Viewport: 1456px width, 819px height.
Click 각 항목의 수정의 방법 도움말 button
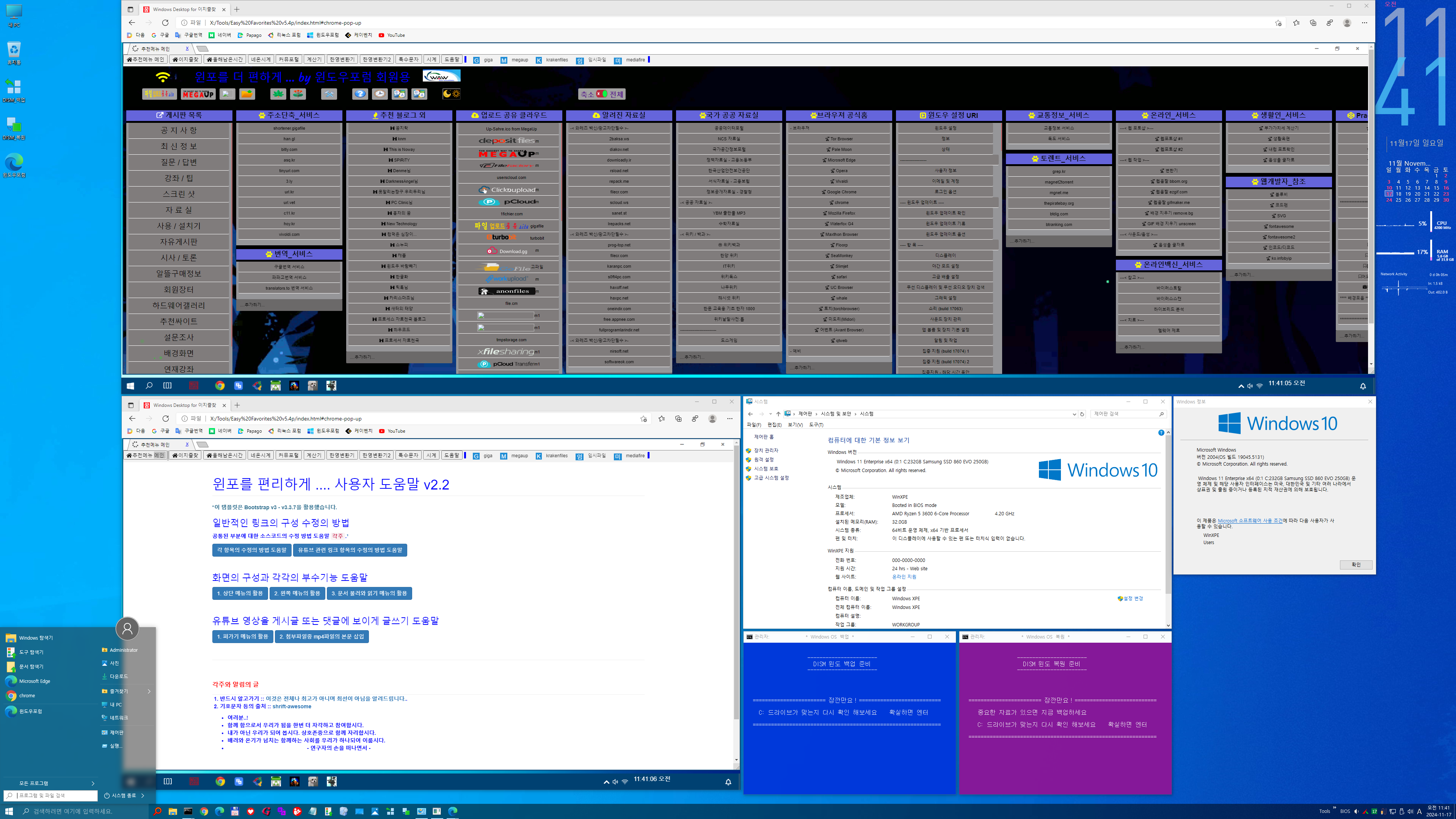click(x=251, y=550)
